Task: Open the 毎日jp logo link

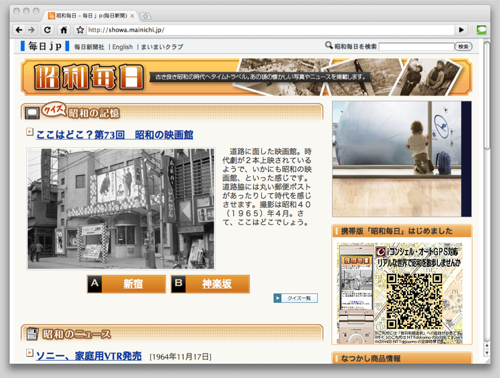Action: click(x=45, y=46)
